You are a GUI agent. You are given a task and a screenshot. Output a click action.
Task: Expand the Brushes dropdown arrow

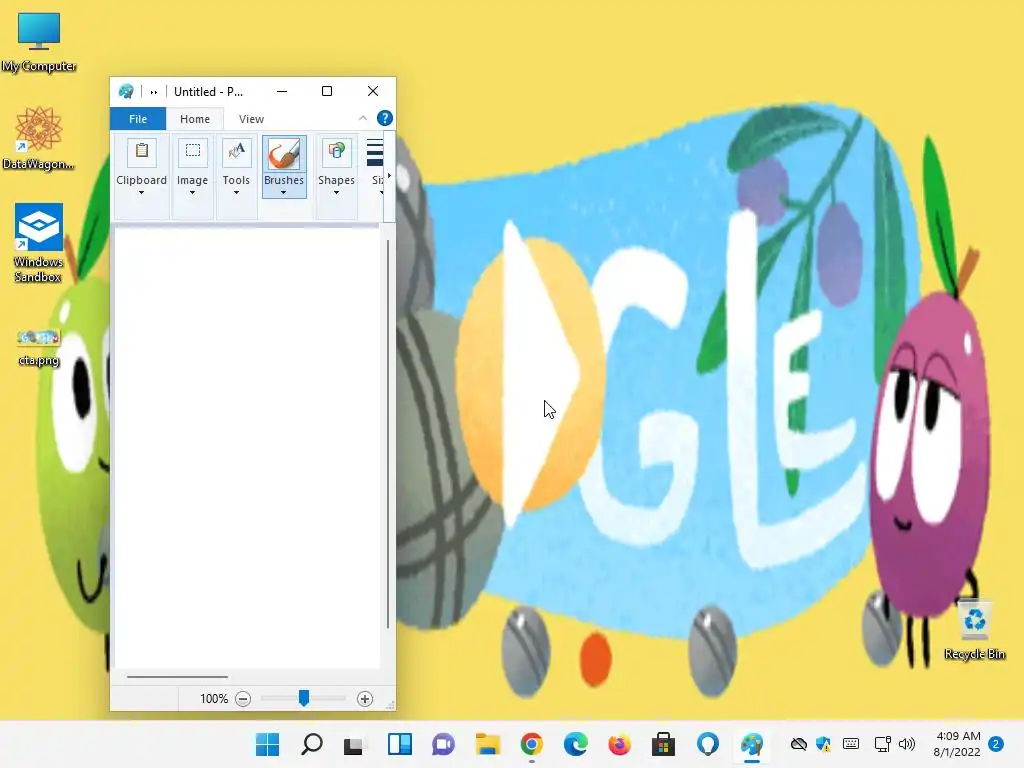click(283, 193)
